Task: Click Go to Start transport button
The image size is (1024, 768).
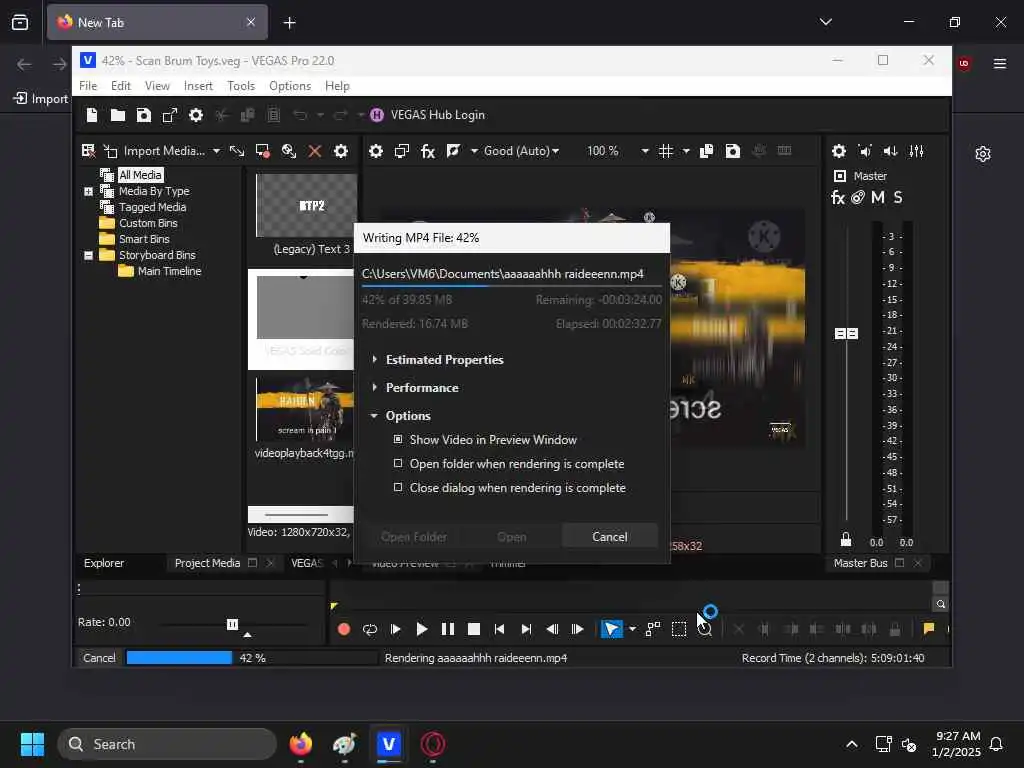Action: [x=500, y=629]
